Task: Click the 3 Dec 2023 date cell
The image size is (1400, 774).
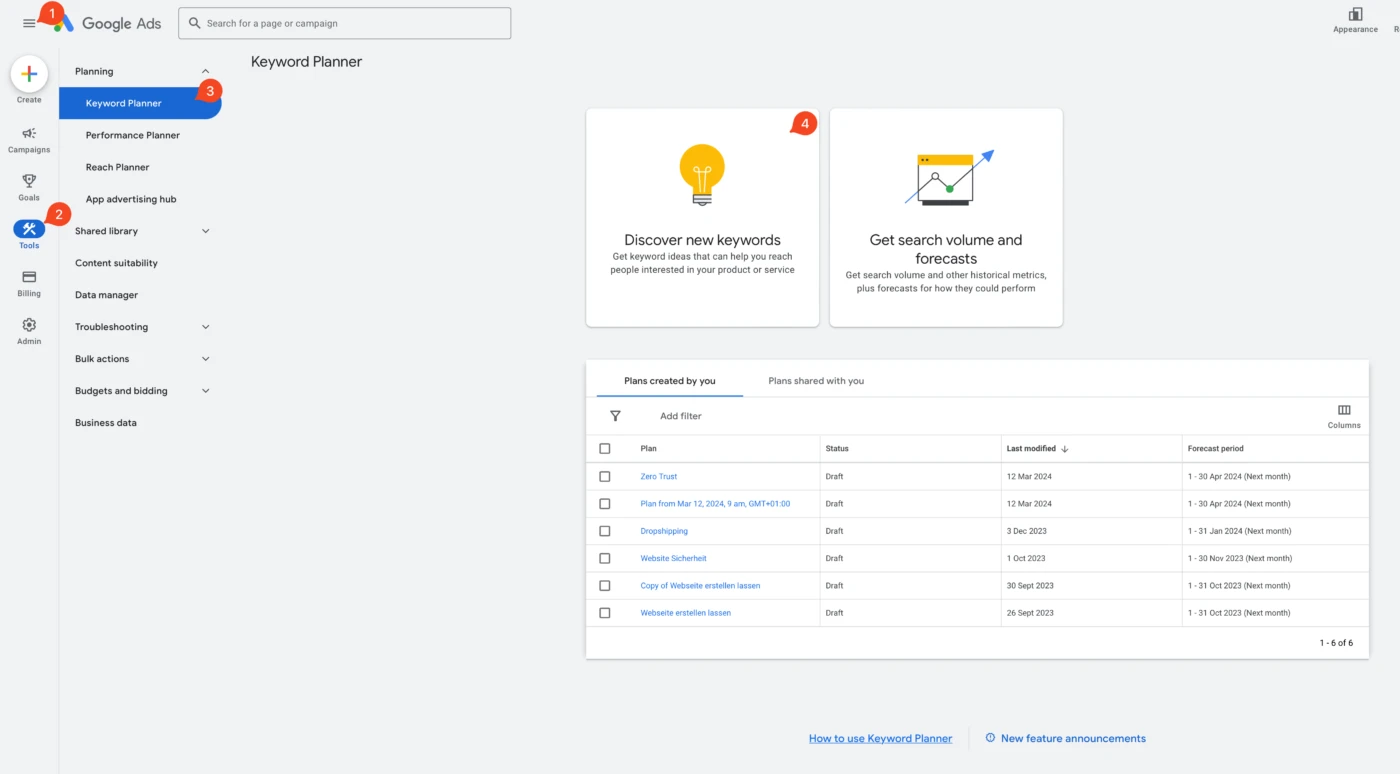Action: pyautogui.click(x=1027, y=531)
